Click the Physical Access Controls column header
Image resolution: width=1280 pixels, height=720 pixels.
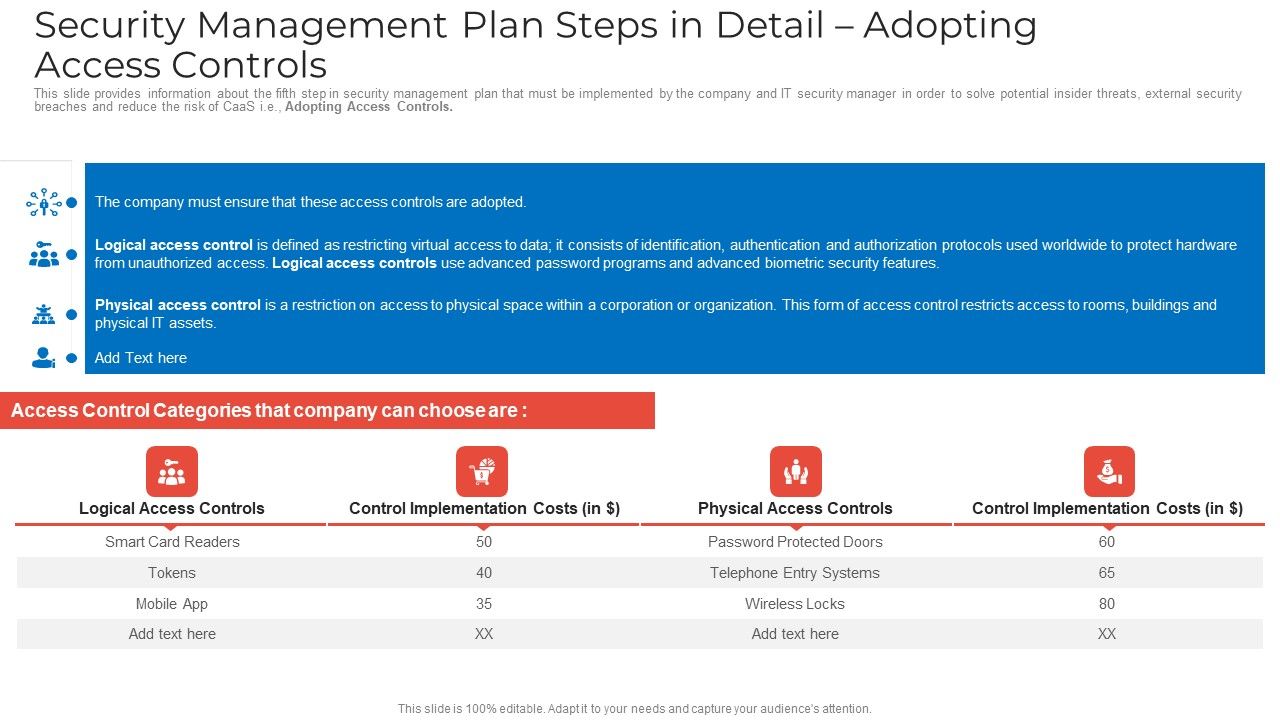(x=795, y=508)
